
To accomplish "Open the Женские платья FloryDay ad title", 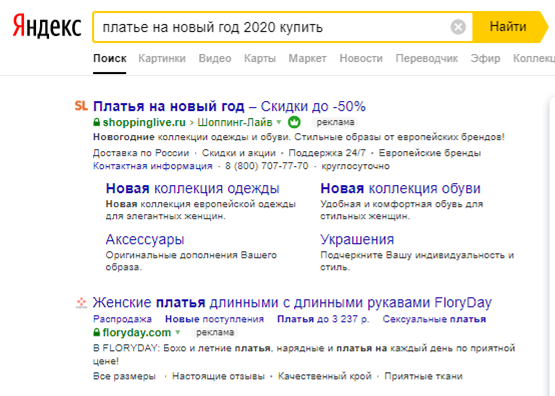I will click(x=292, y=303).
